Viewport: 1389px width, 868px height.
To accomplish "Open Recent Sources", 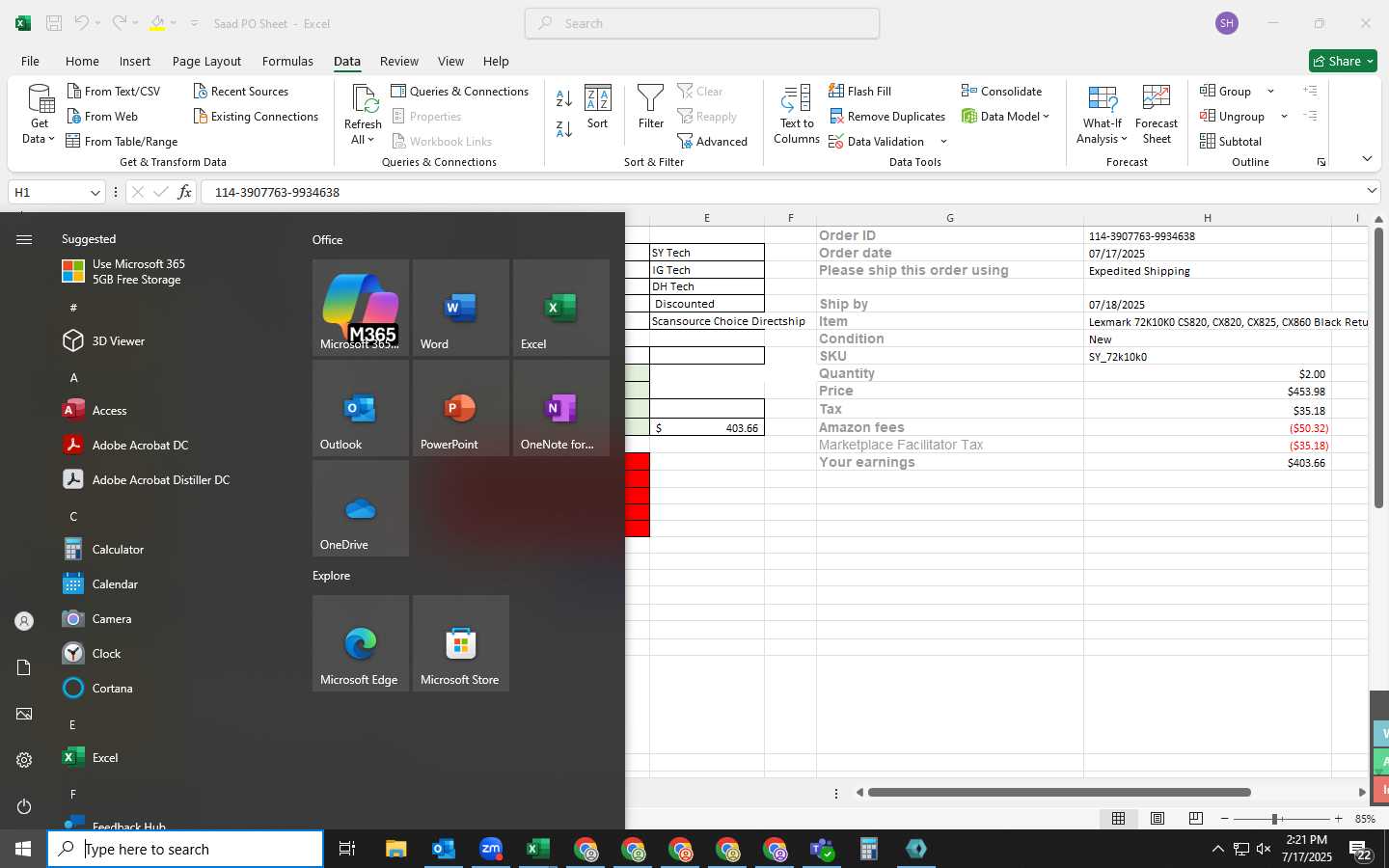I will [x=241, y=91].
